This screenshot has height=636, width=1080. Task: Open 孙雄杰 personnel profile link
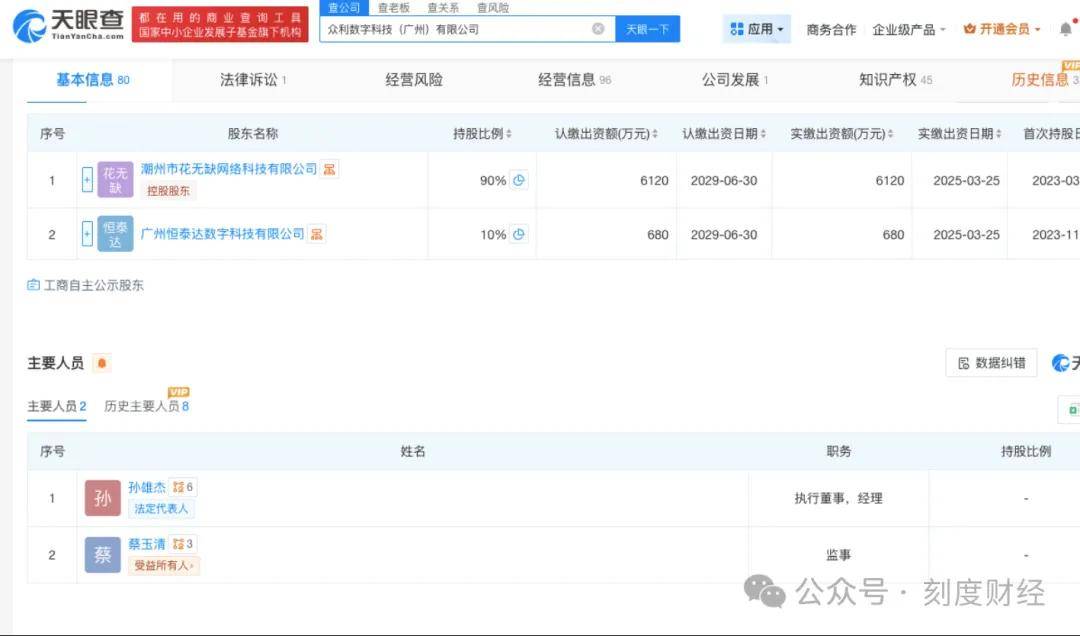pyautogui.click(x=146, y=487)
